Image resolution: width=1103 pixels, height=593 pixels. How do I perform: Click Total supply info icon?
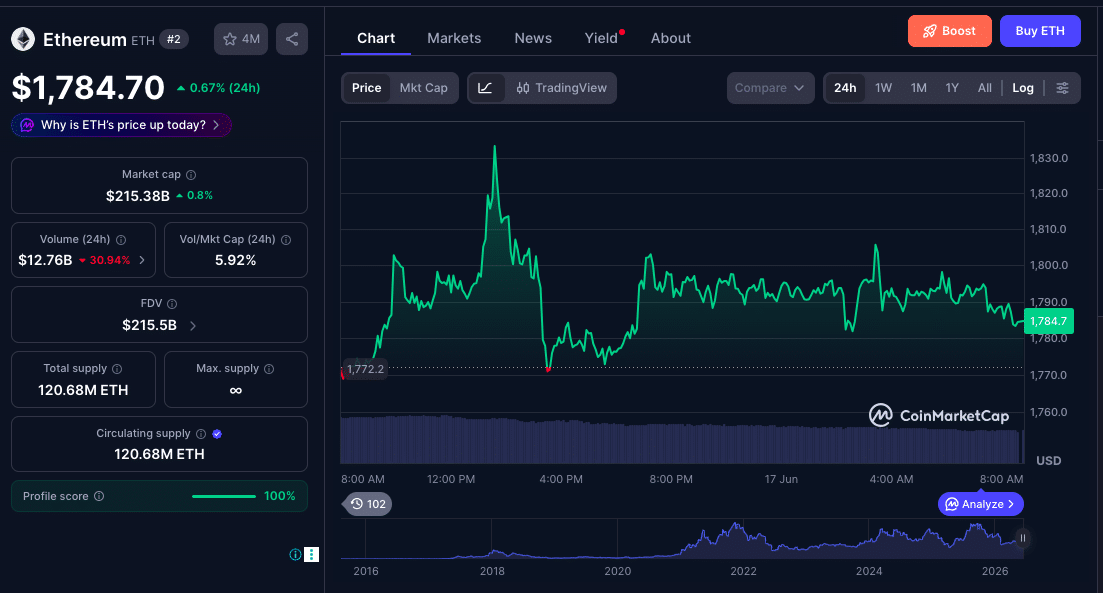(117, 369)
